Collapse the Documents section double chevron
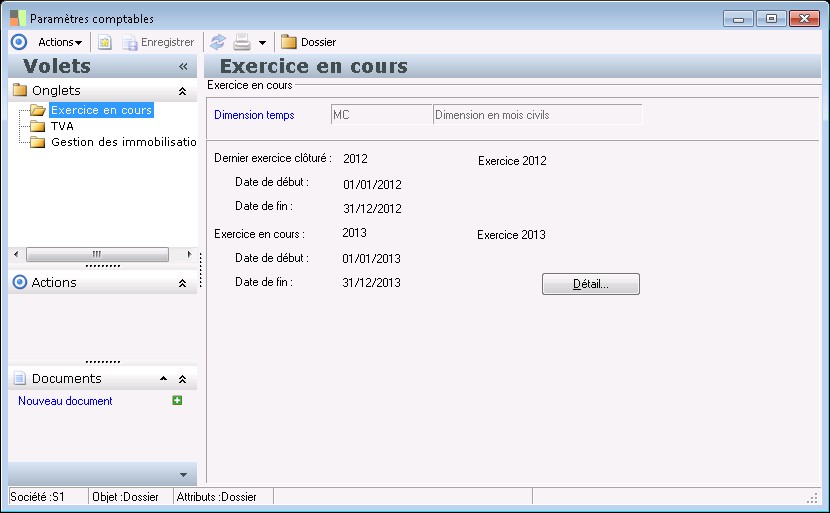Image resolution: width=830 pixels, height=513 pixels. 183,379
